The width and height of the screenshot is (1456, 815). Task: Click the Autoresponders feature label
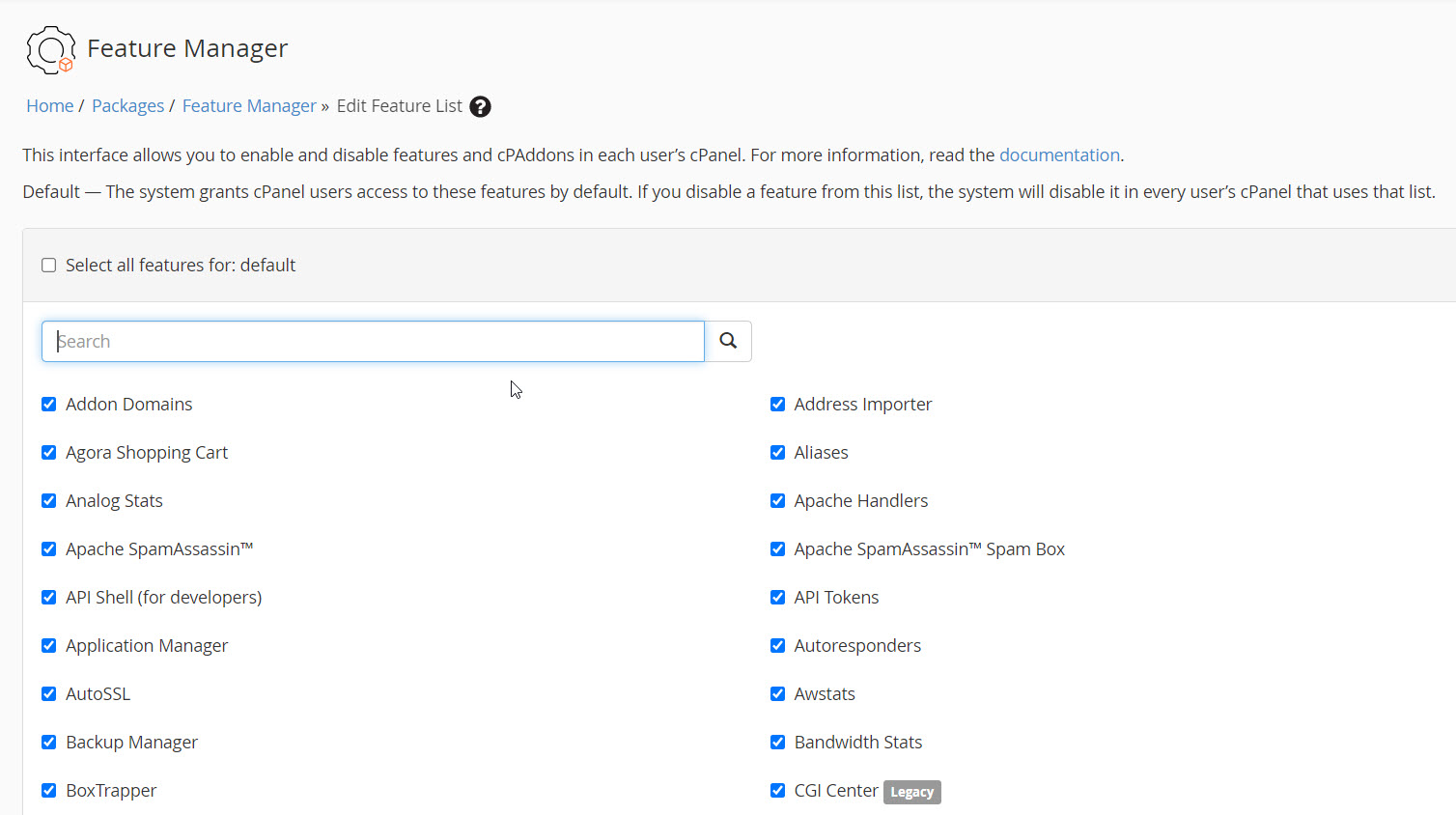tap(857, 646)
